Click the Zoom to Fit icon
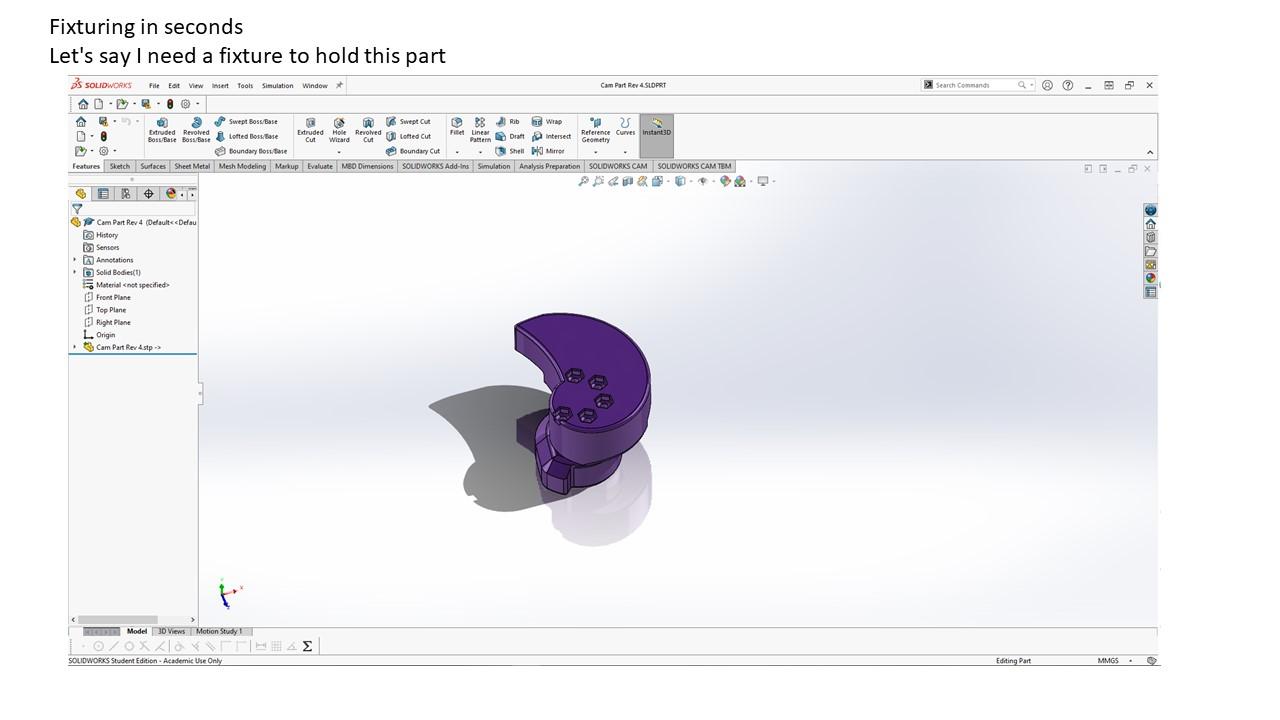Image resolution: width=1280 pixels, height=720 pixels. [x=583, y=181]
